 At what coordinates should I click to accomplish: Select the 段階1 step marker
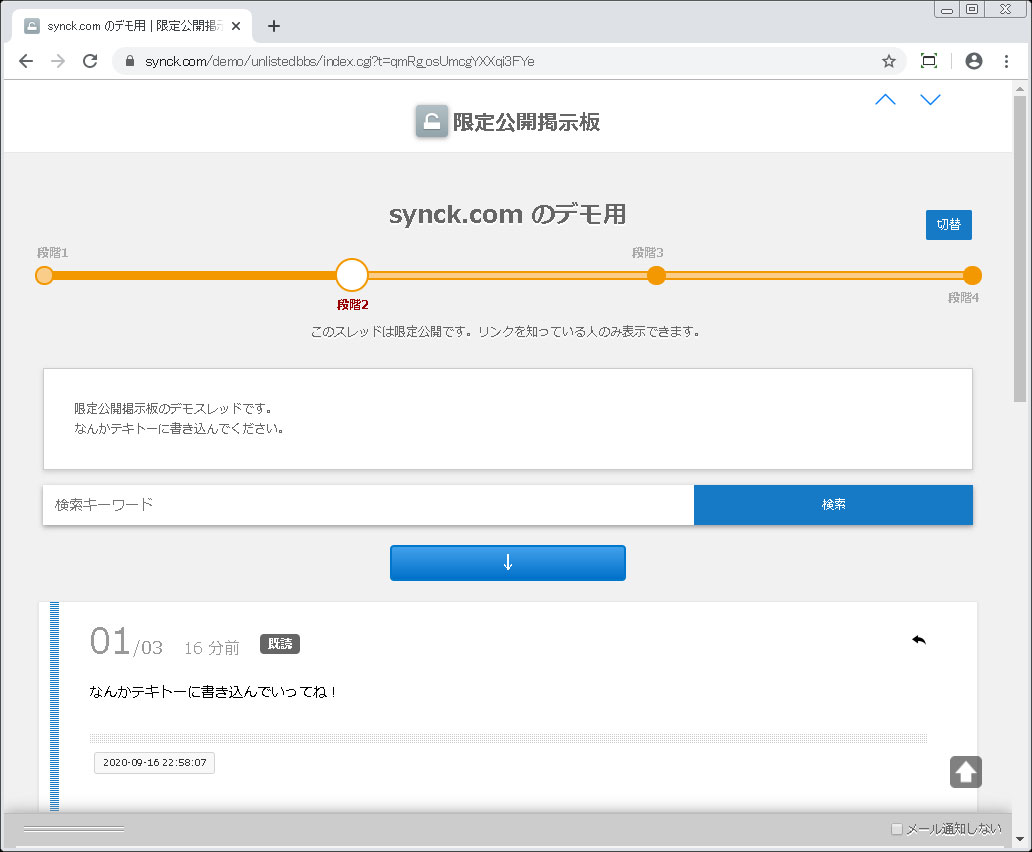pos(44,275)
